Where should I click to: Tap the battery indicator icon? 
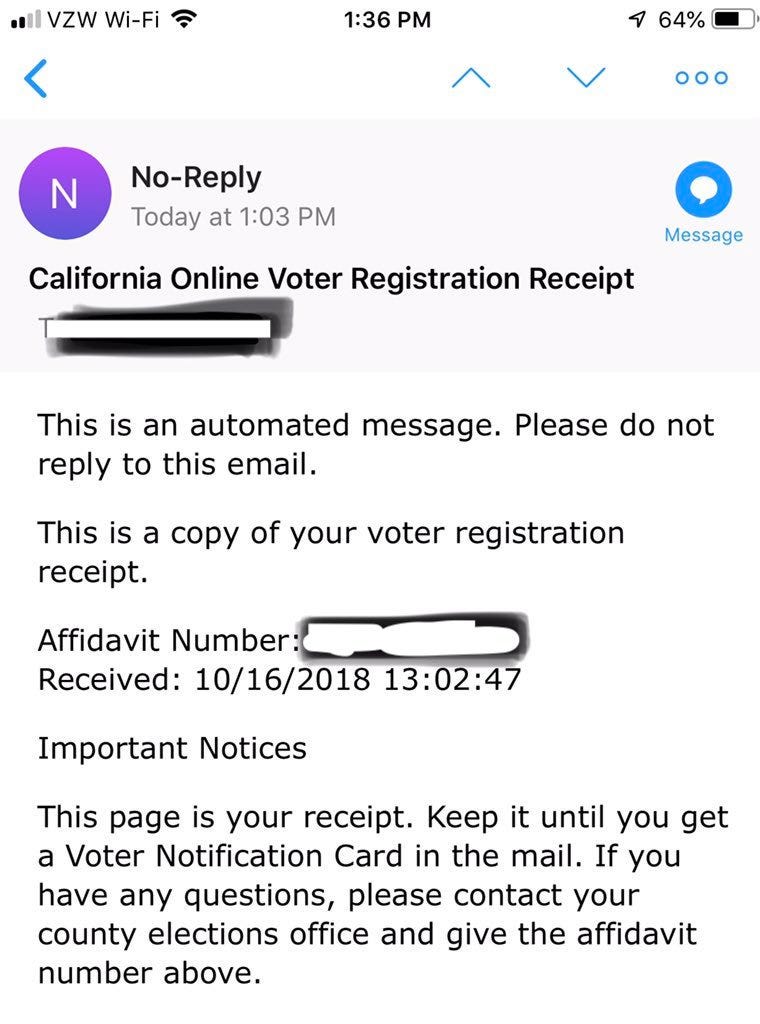[735, 20]
